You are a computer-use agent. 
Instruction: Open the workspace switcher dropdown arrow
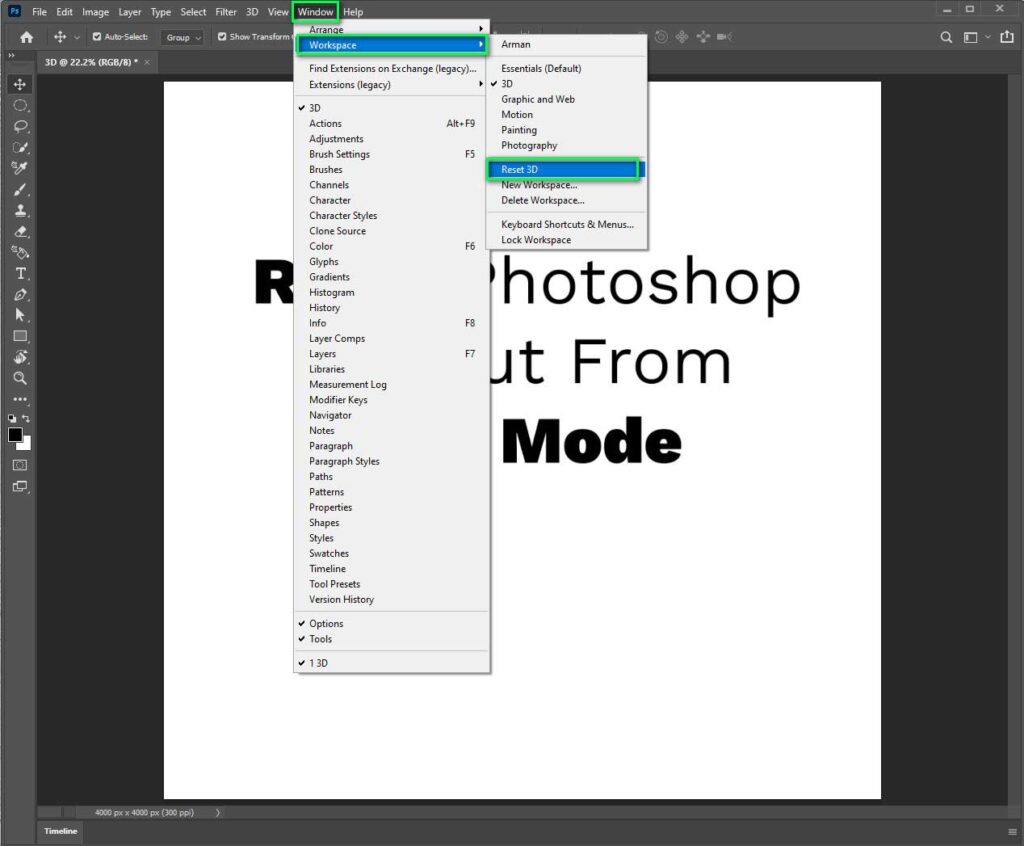pos(987,37)
